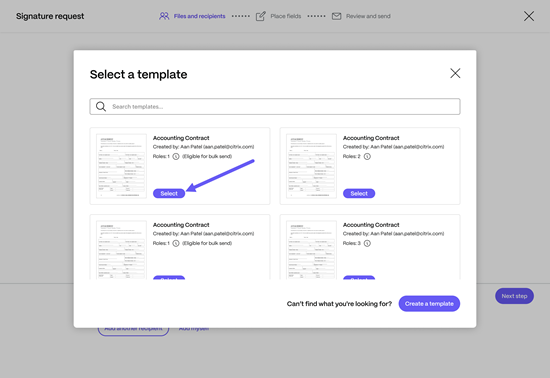Click the search magnifier icon
The width and height of the screenshot is (550, 378).
click(x=101, y=107)
